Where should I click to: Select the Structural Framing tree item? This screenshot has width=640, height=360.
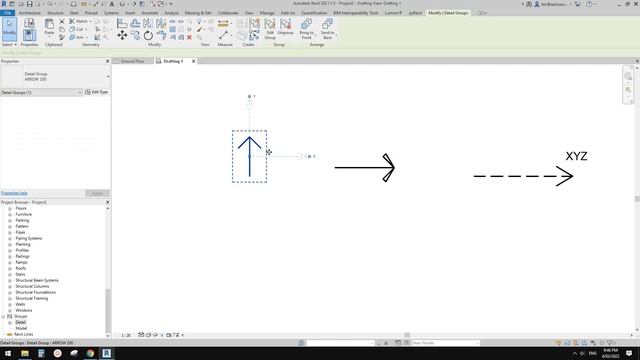click(32, 298)
